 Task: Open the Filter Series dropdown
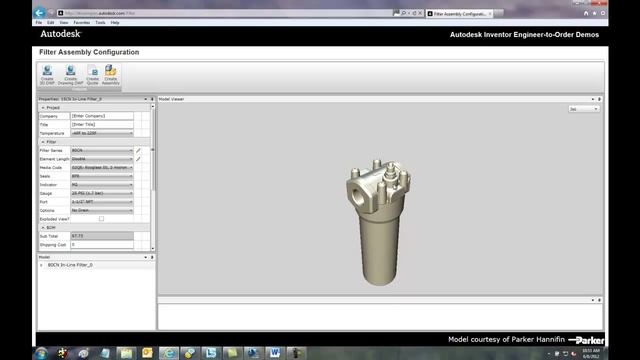pos(102,150)
